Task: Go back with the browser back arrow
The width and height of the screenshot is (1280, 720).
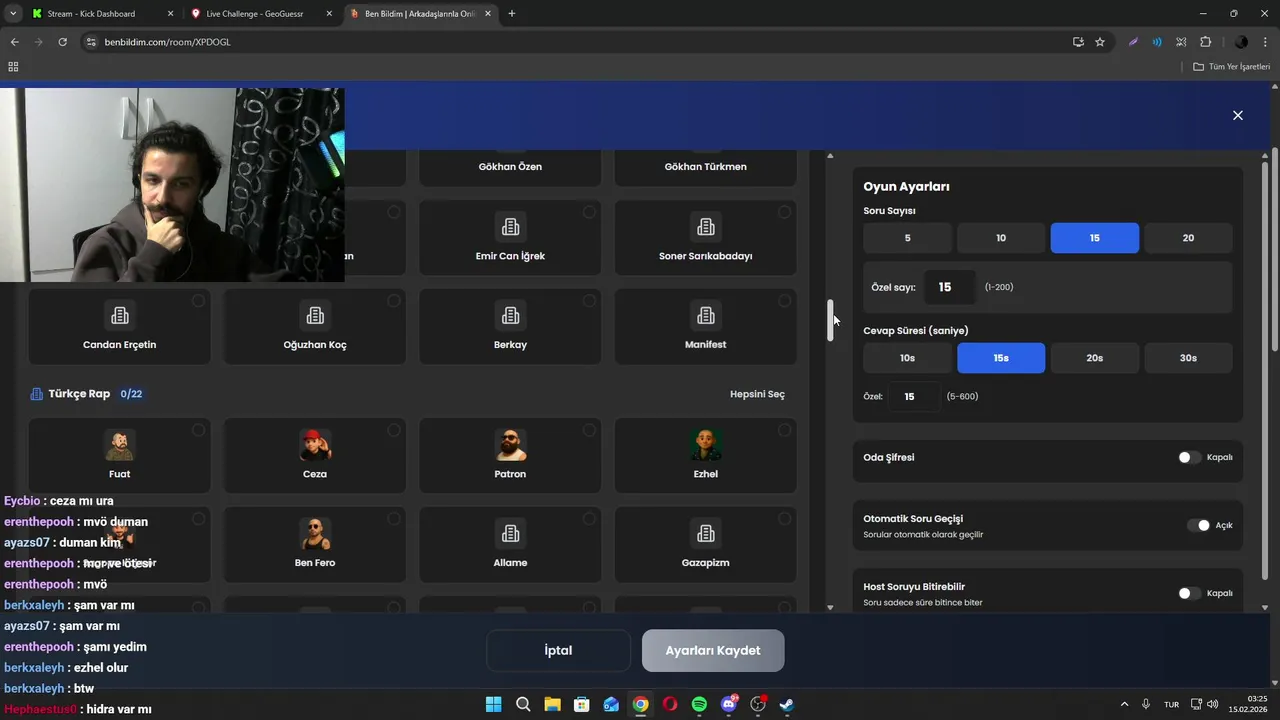Action: pos(14,42)
